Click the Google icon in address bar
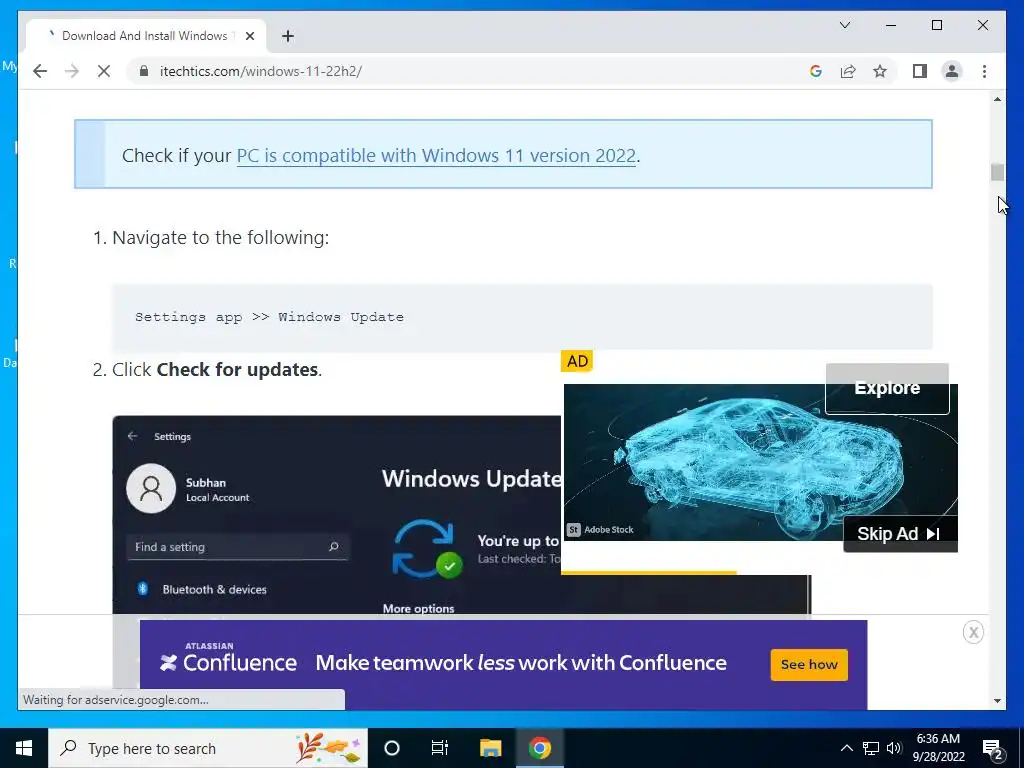The width and height of the screenshot is (1024, 768). (x=816, y=71)
